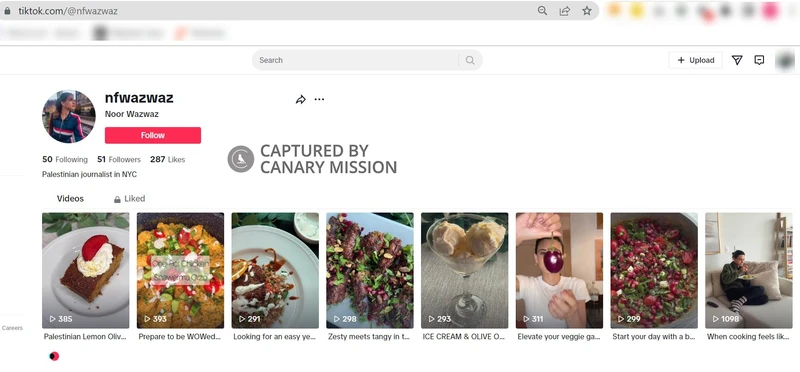Click the Upload button
800x372 pixels.
point(695,60)
